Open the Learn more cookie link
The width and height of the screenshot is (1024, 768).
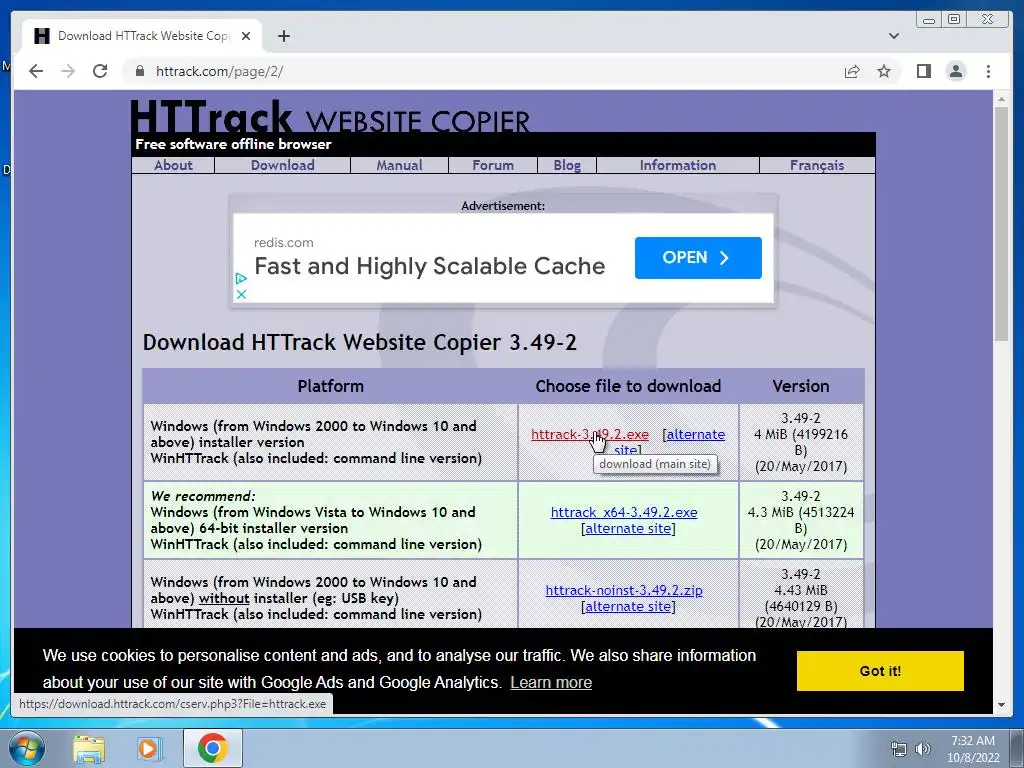[551, 682]
